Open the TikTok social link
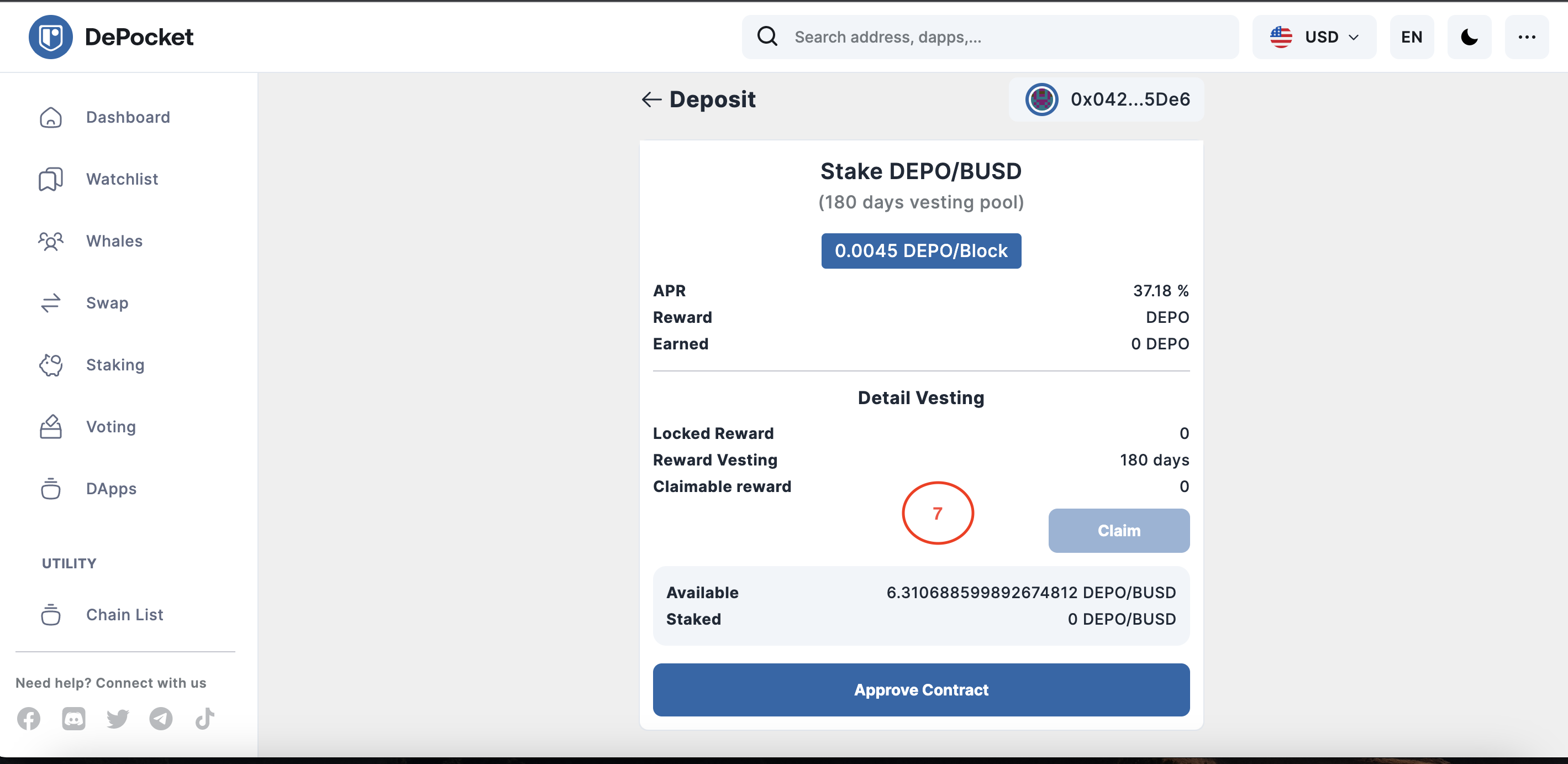The height and width of the screenshot is (764, 1568). point(204,719)
